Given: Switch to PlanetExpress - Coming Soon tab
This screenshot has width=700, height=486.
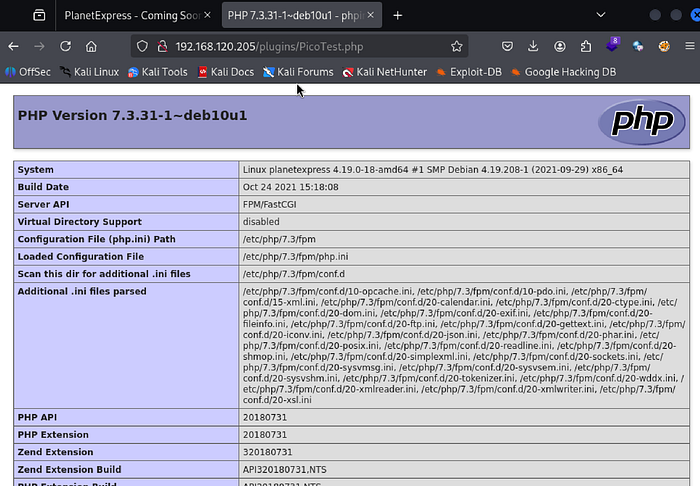Looking at the screenshot, I should tap(132, 16).
